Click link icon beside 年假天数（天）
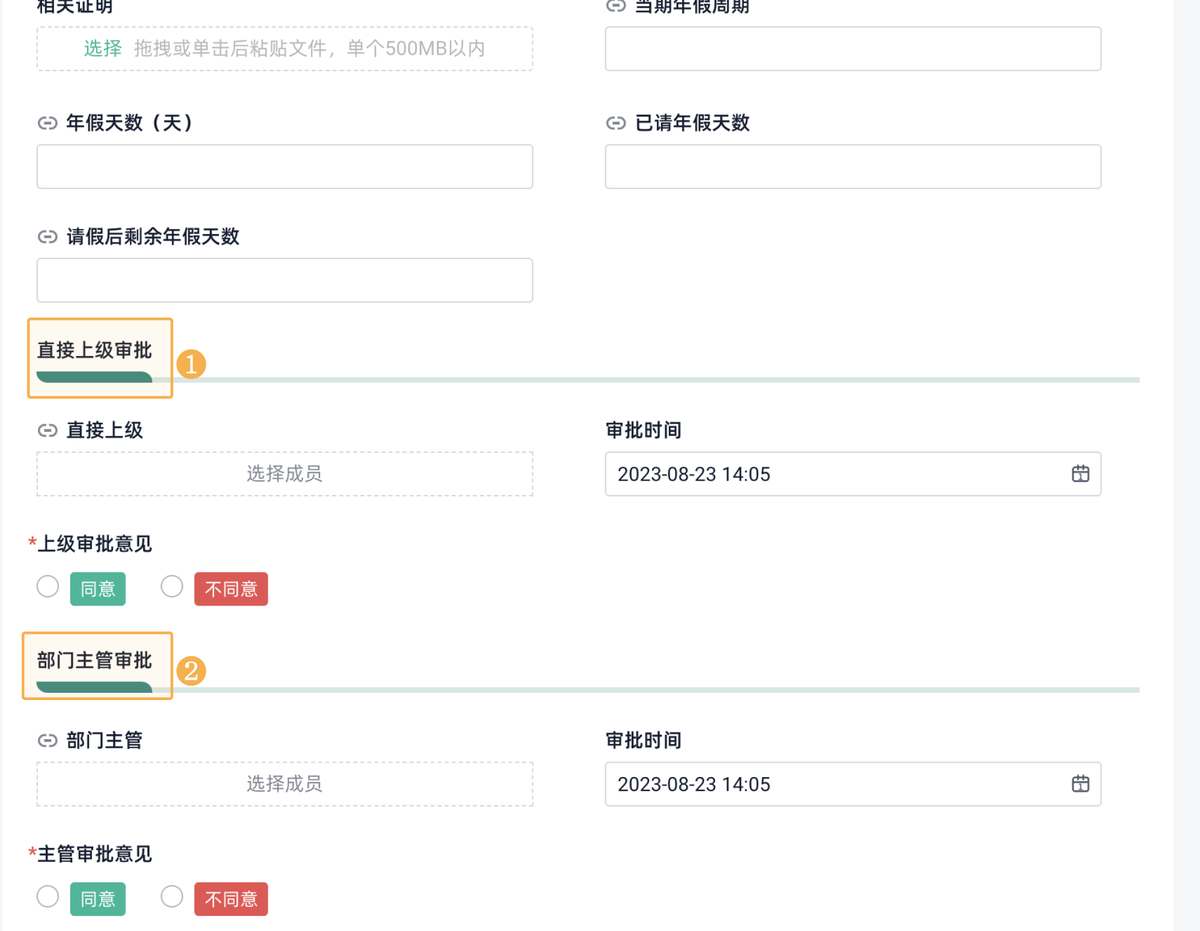The width and height of the screenshot is (1200, 931). (47, 123)
